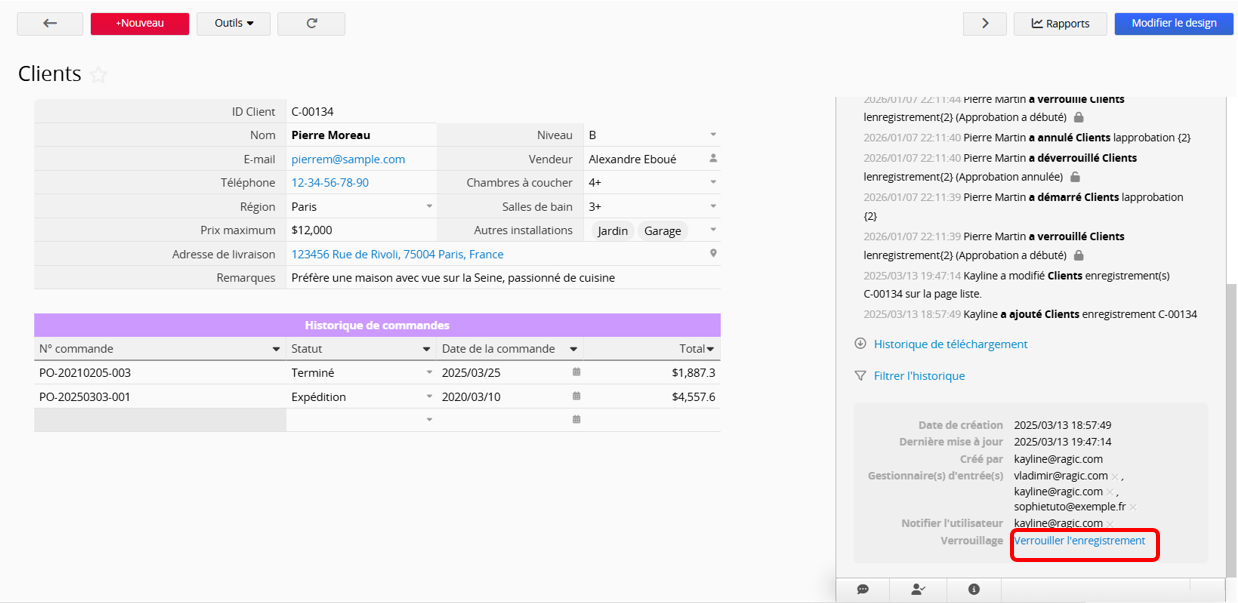Screen dimensions: 1238x603
Task: Open the comments tab icon at bottom
Action: [863, 590]
